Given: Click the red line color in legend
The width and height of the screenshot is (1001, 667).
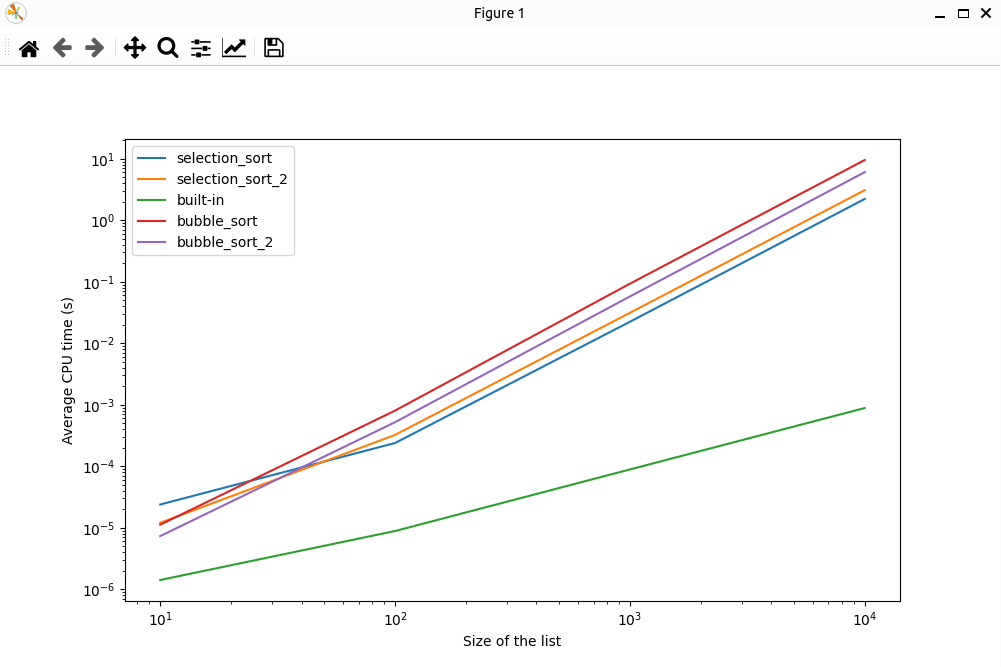Looking at the screenshot, I should point(153,221).
